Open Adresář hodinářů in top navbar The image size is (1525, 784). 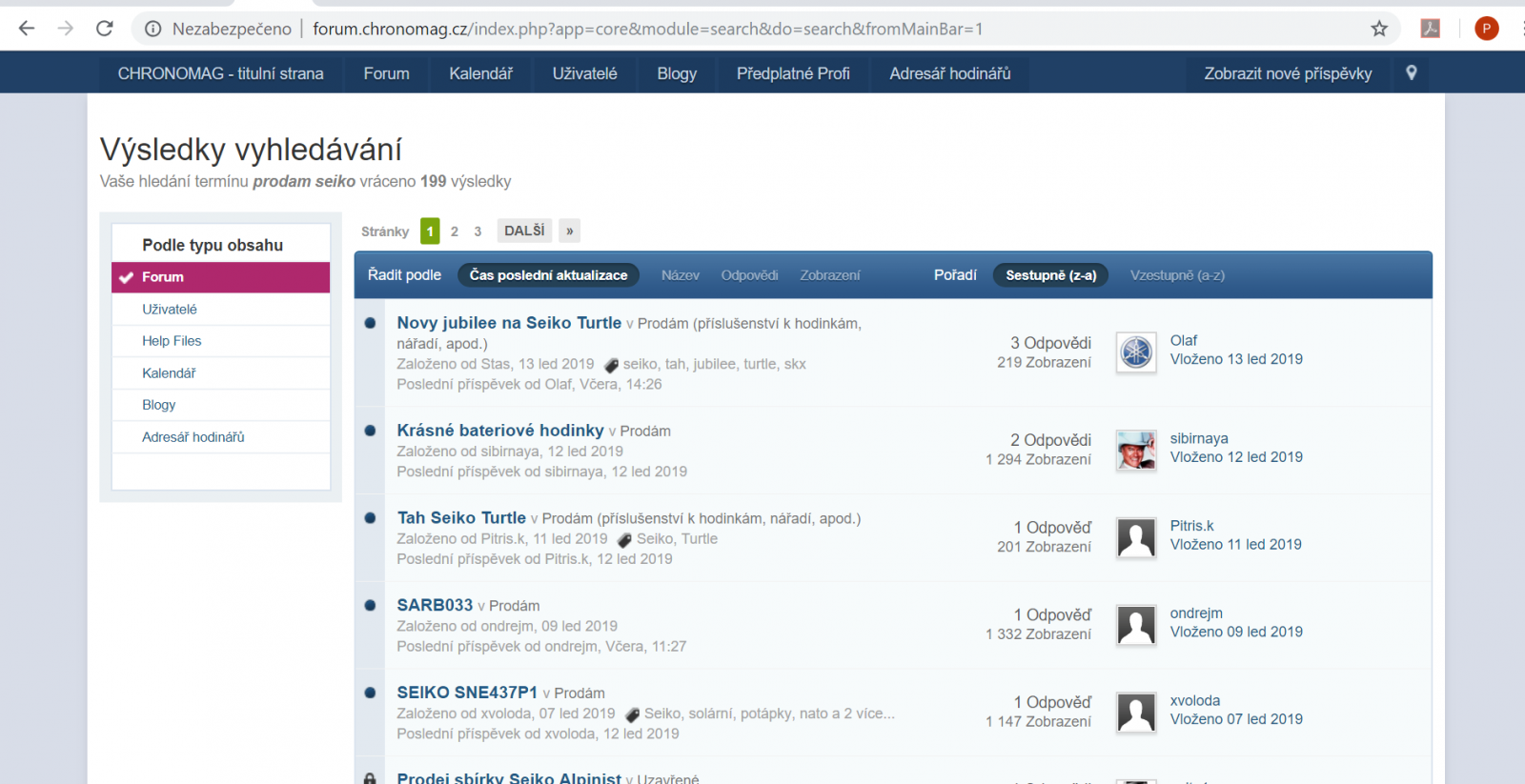(x=949, y=73)
